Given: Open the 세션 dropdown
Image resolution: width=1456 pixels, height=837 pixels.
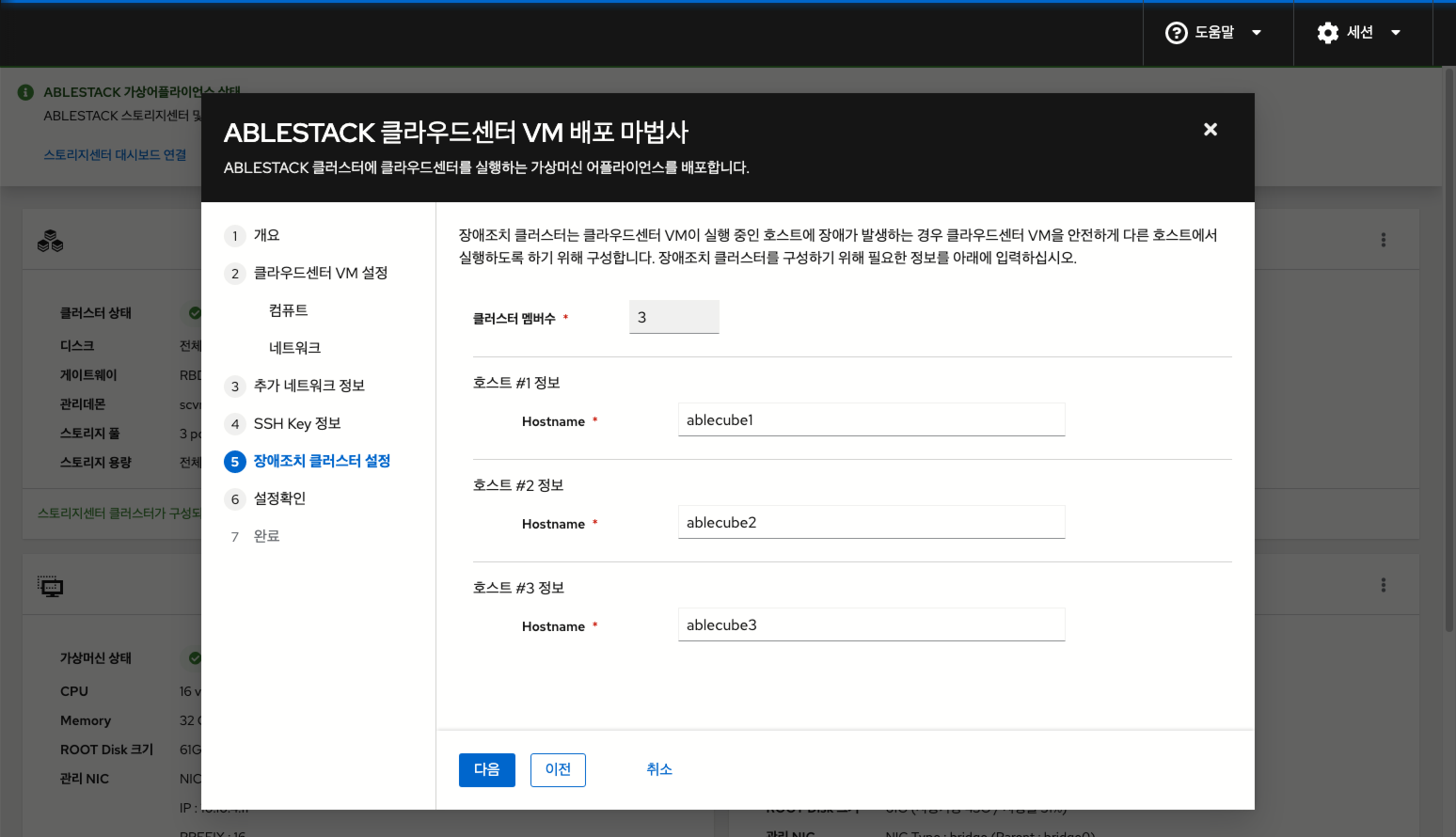Looking at the screenshot, I should point(1396,32).
